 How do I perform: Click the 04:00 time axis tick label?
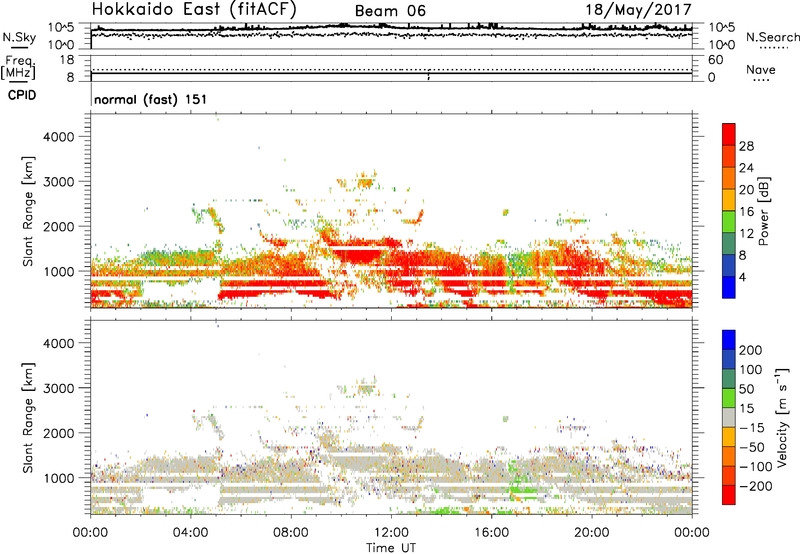[x=191, y=533]
